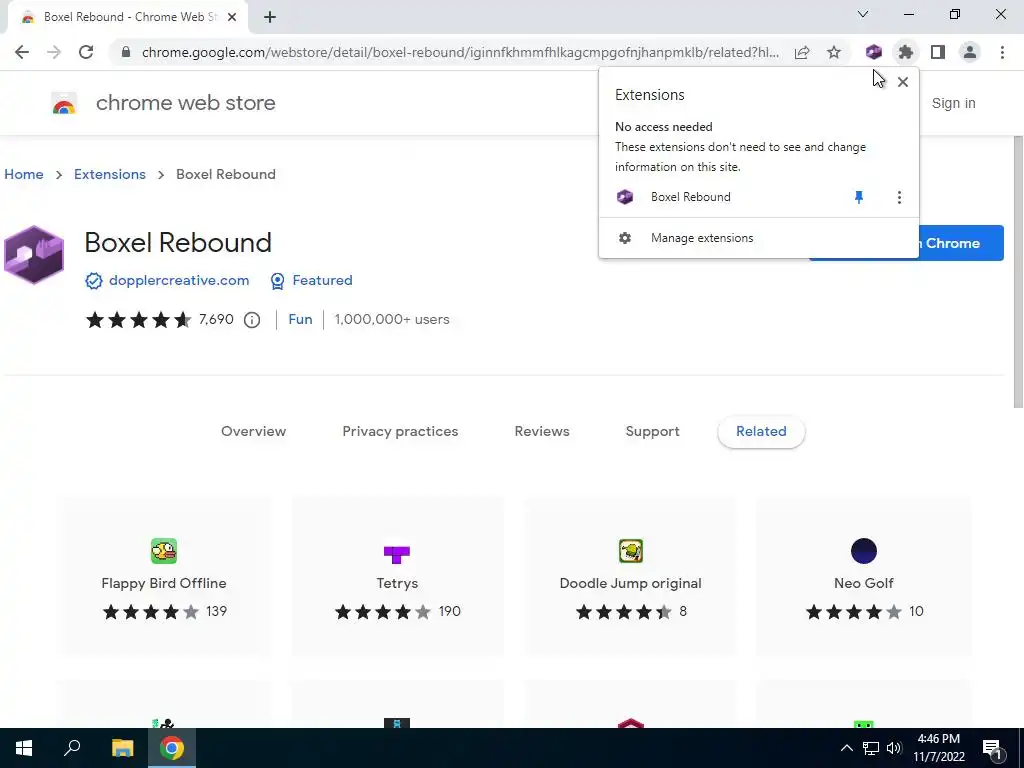This screenshot has width=1024, height=768.
Task: Open the tab search dropdown arrow
Action: pos(863,14)
